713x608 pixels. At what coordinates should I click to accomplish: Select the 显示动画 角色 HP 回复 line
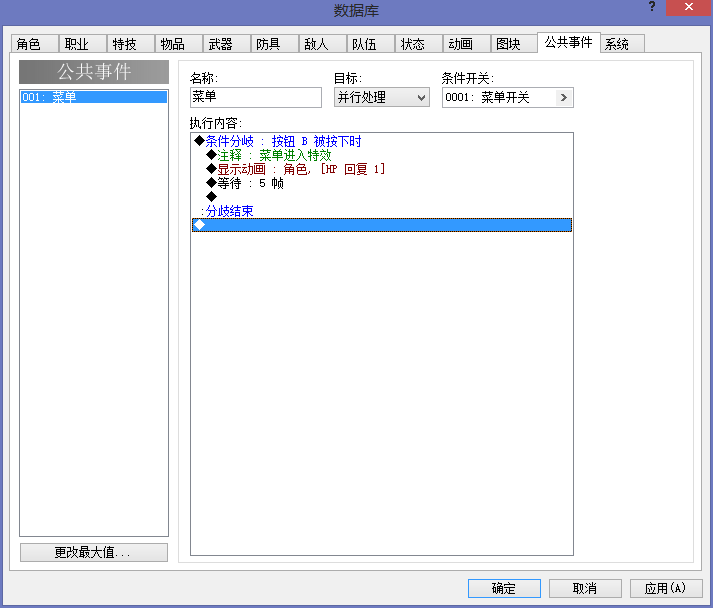(x=382, y=169)
